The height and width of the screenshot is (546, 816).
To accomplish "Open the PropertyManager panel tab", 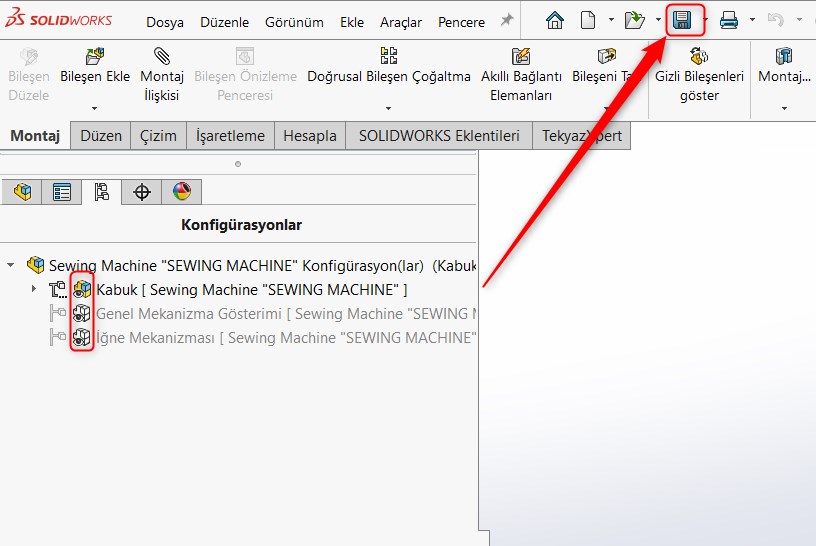I will (62, 192).
